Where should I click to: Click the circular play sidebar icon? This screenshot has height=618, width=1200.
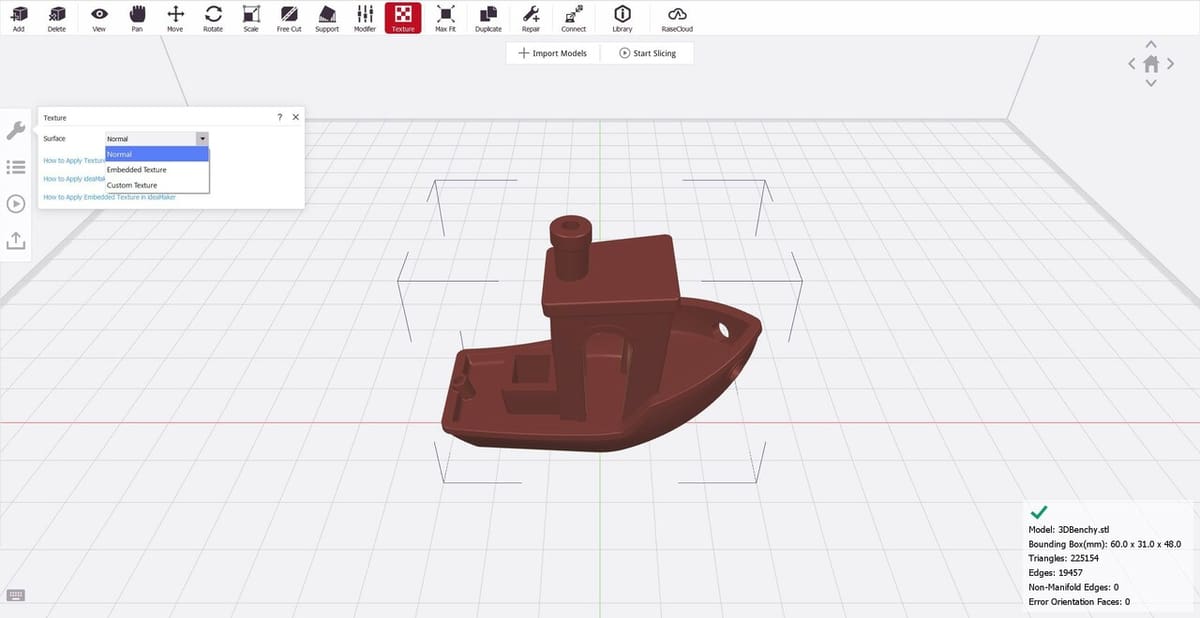15,204
